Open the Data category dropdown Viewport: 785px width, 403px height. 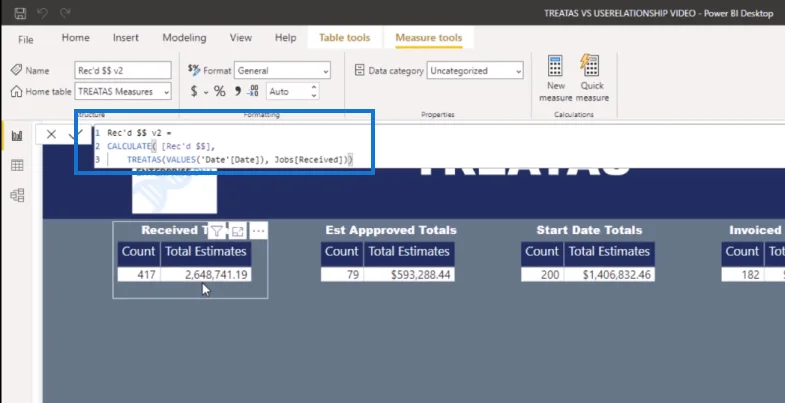pyautogui.click(x=475, y=71)
